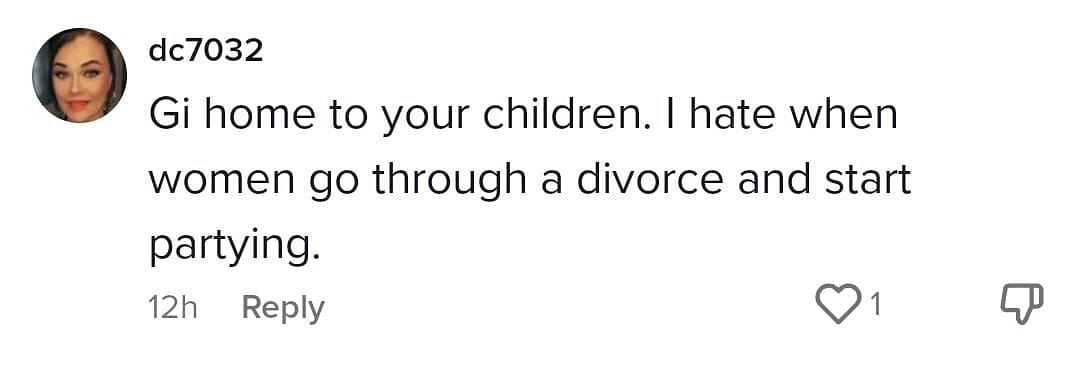
Task: Click the word "partying." in the comment
Action: pos(235,248)
